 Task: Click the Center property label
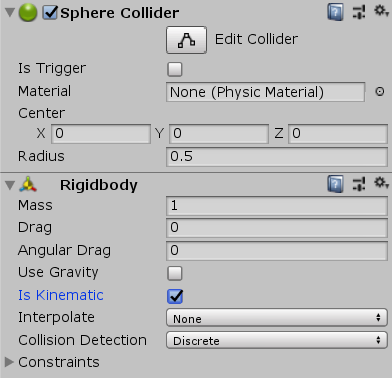coord(41,113)
